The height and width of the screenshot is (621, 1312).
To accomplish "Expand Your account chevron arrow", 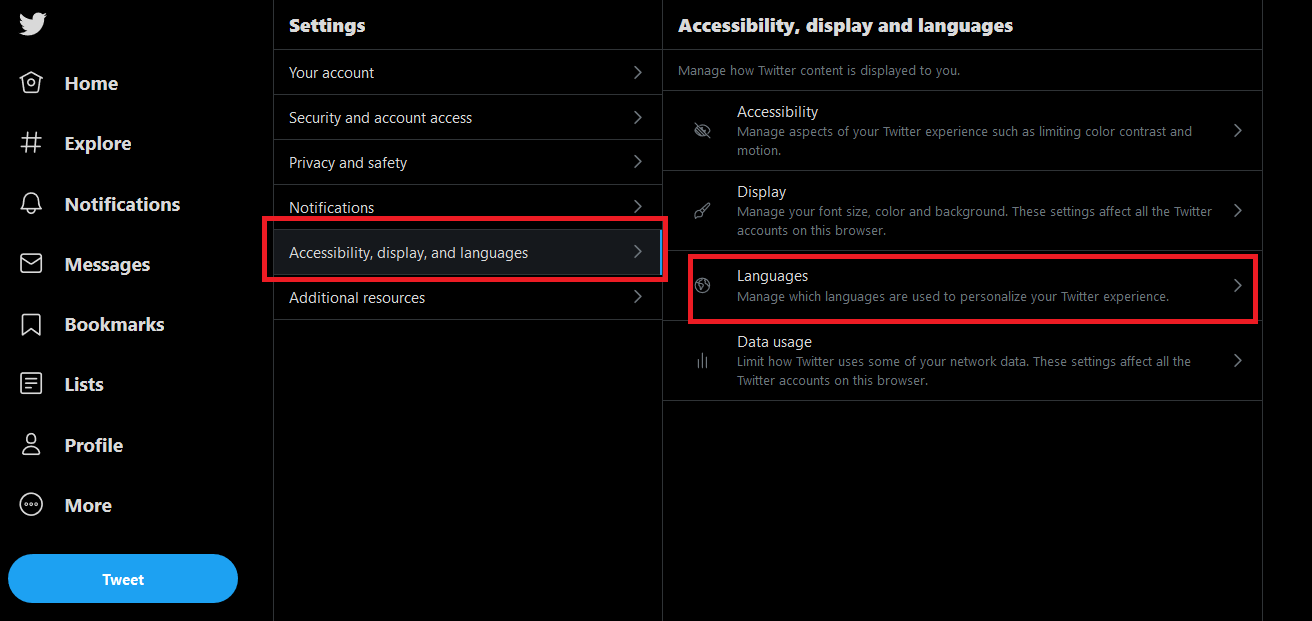I will [x=638, y=72].
